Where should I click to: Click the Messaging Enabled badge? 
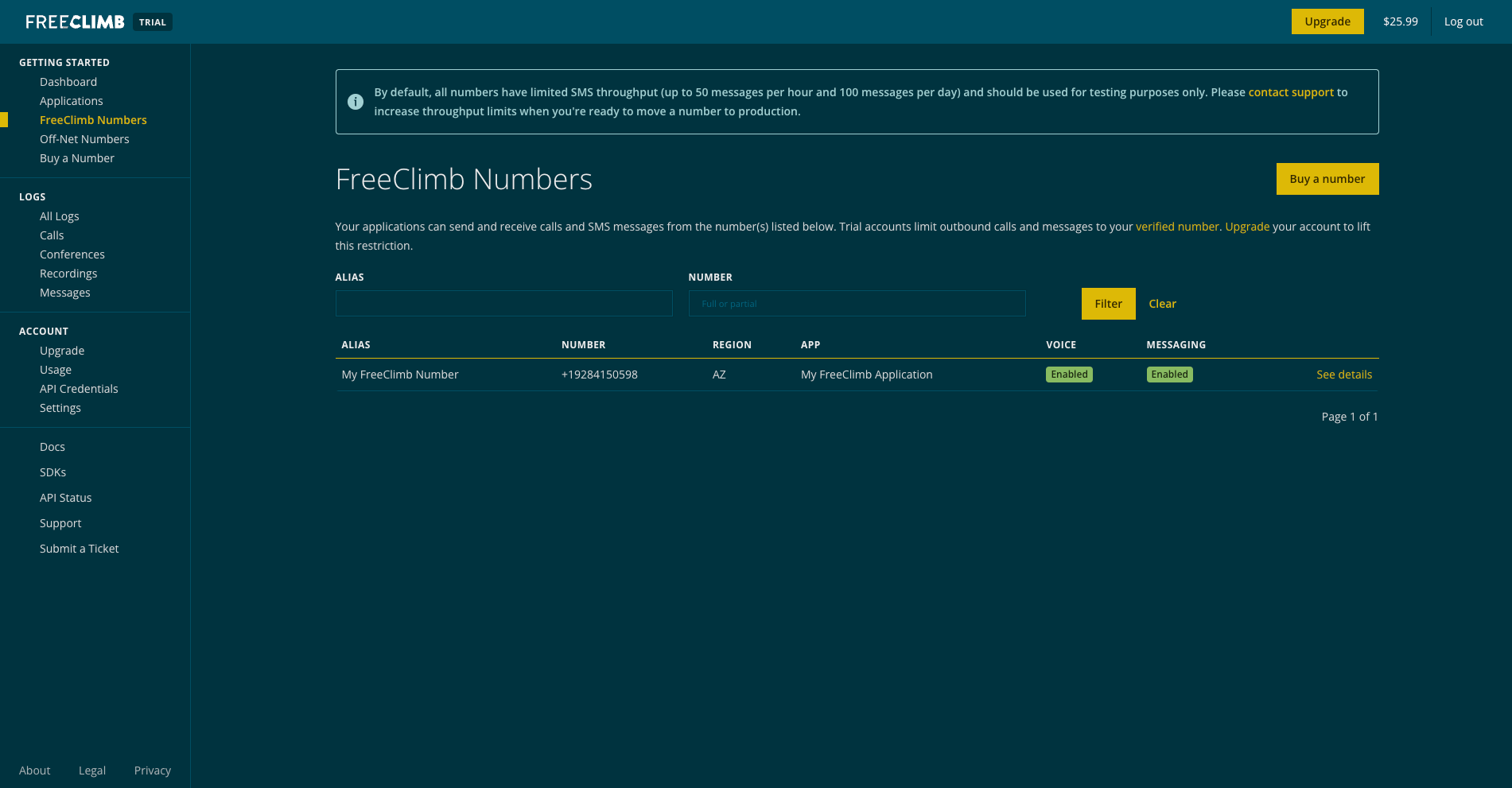pos(1169,375)
